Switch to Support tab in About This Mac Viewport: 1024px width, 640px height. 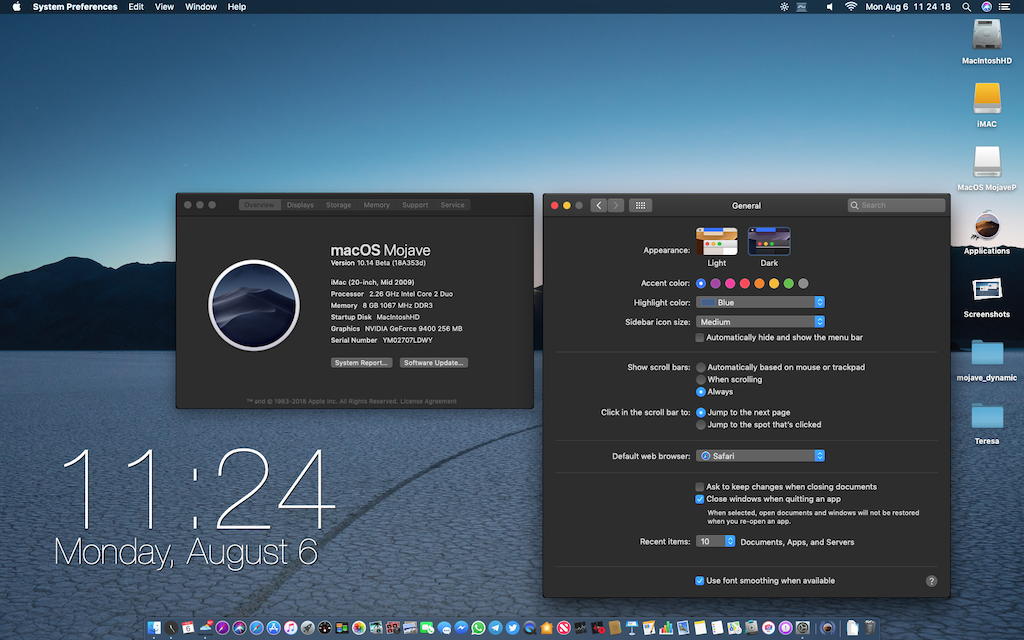pyautogui.click(x=415, y=205)
